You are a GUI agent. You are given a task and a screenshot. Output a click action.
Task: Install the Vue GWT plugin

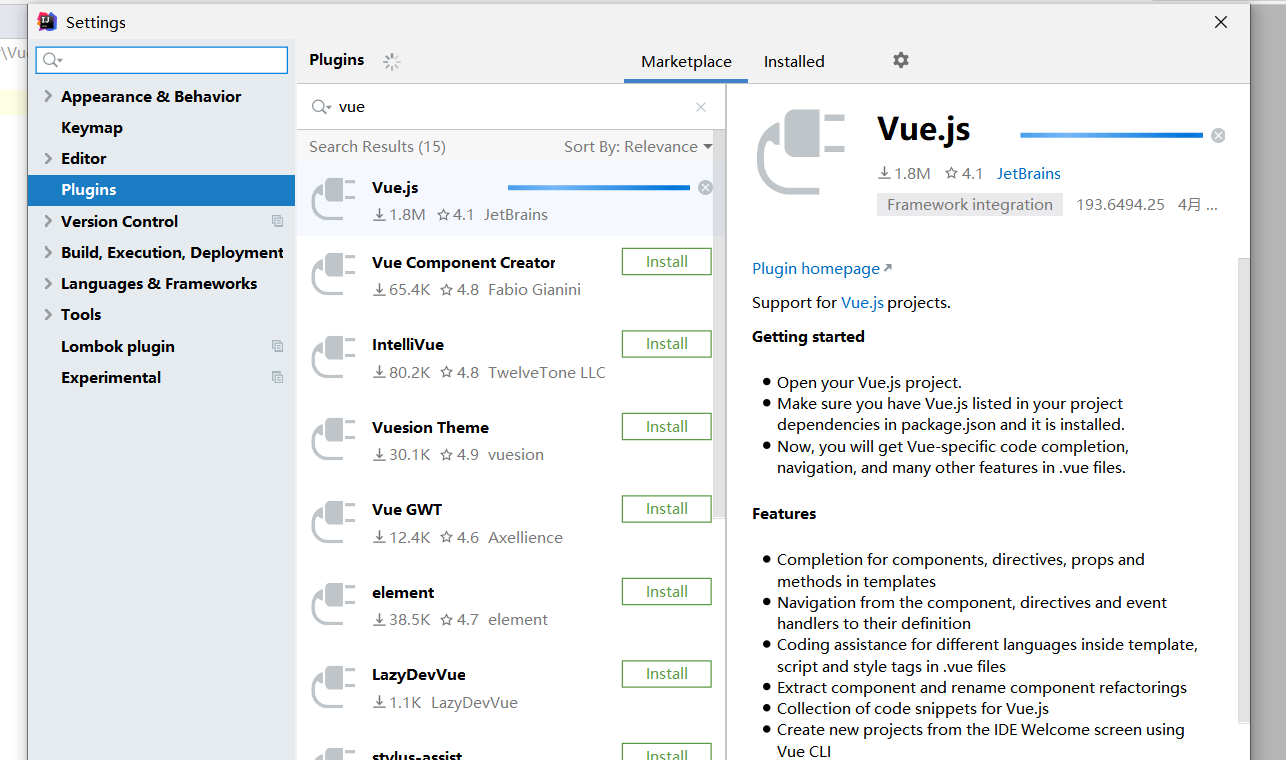click(x=666, y=509)
